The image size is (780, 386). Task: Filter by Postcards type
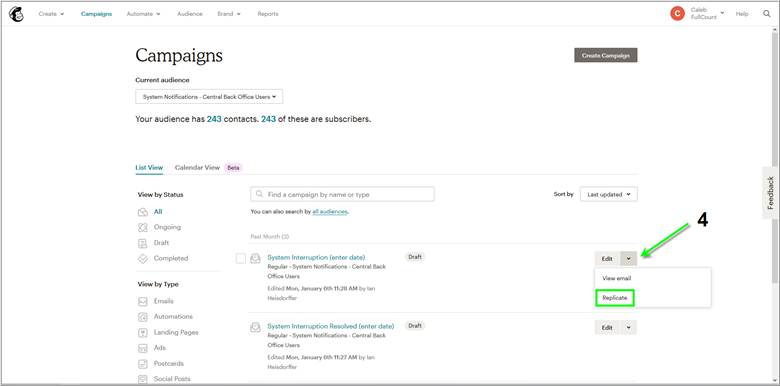pos(169,364)
